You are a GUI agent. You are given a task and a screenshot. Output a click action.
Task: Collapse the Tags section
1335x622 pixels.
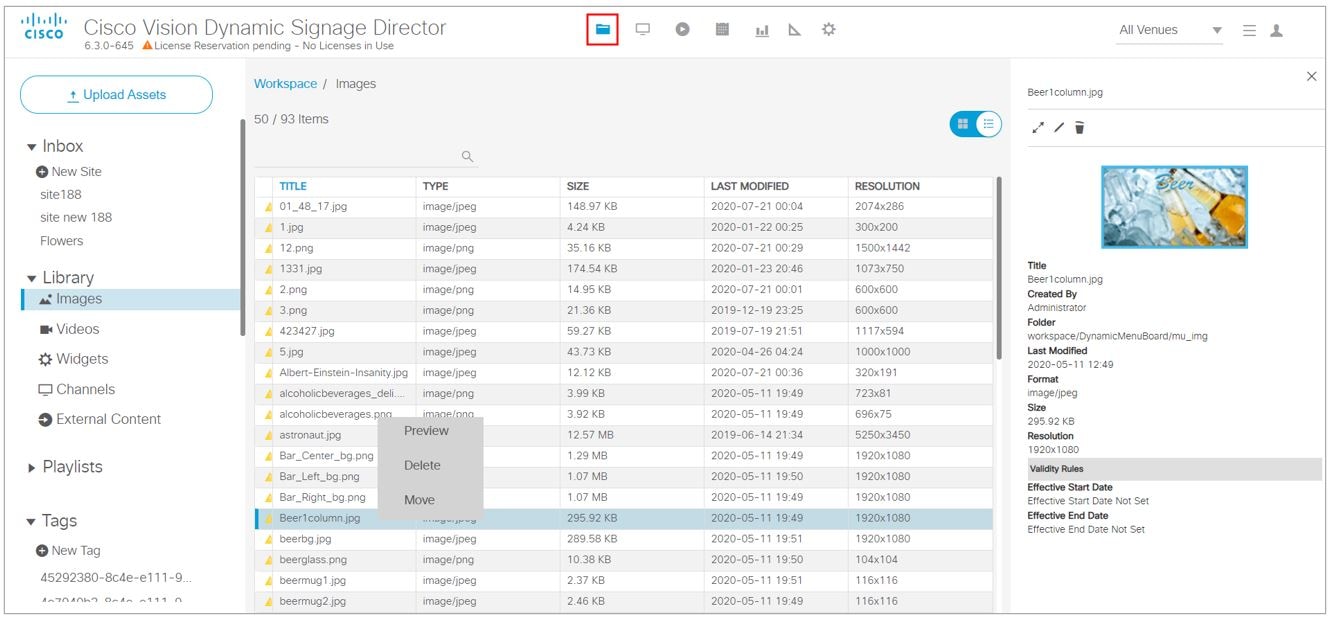tap(32, 522)
